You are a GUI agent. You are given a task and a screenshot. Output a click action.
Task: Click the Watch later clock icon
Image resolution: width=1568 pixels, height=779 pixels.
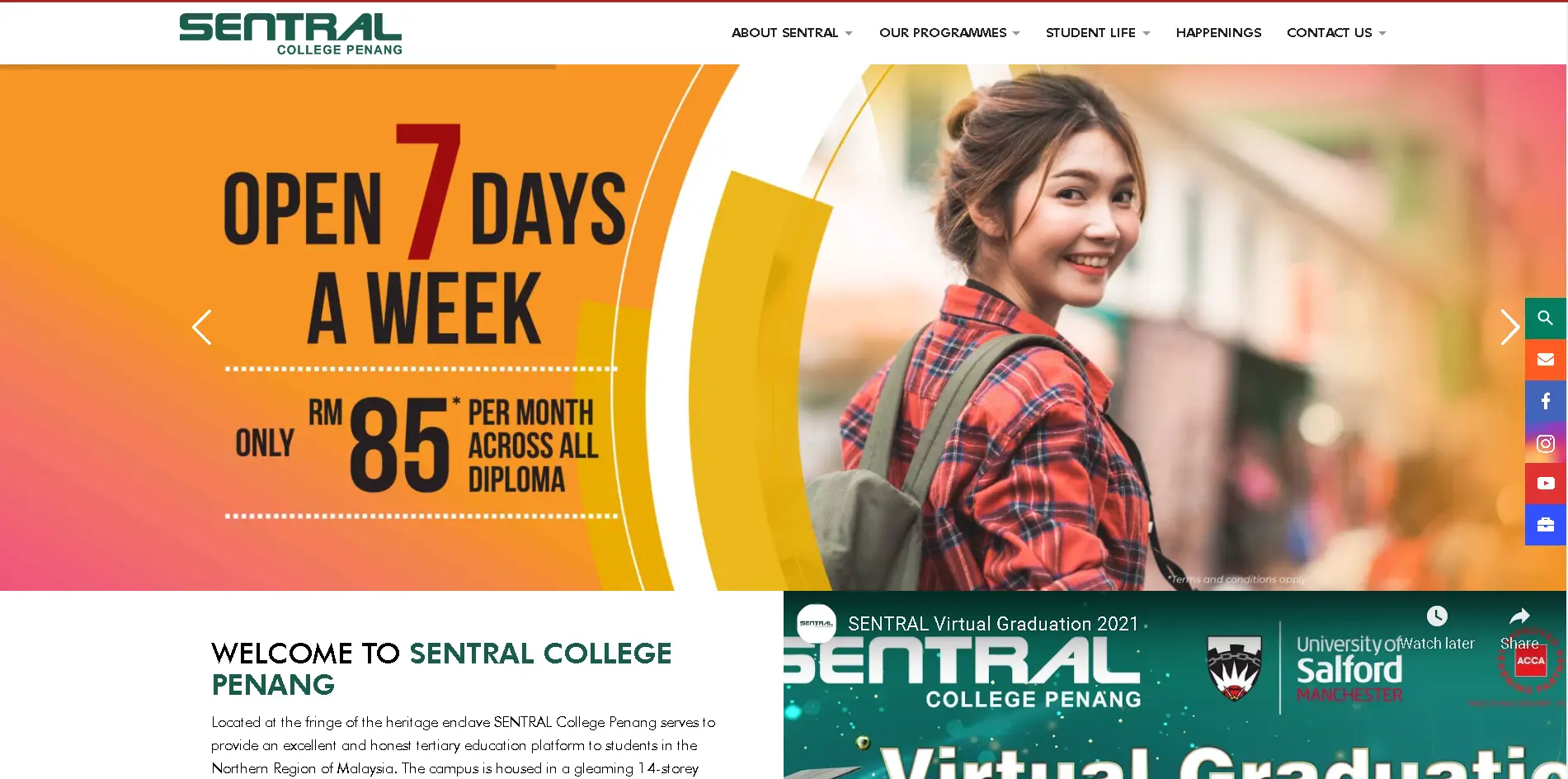click(1437, 616)
